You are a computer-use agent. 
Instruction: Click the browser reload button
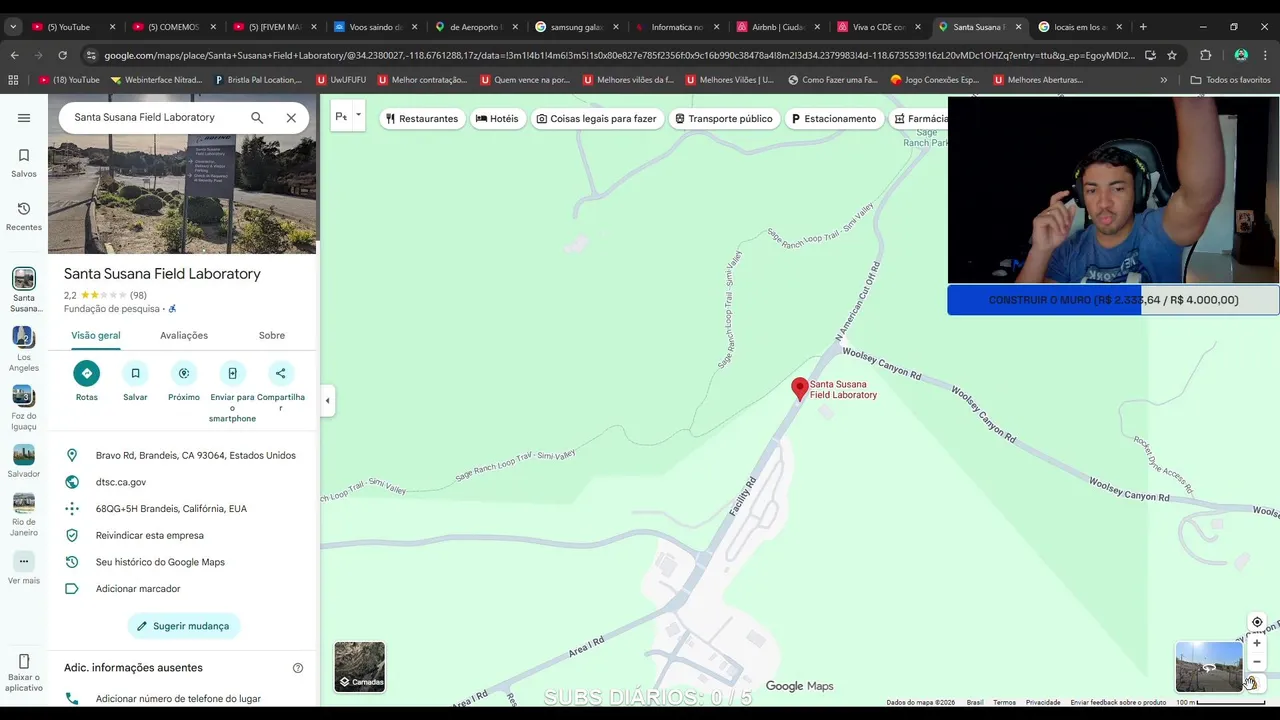click(62, 56)
